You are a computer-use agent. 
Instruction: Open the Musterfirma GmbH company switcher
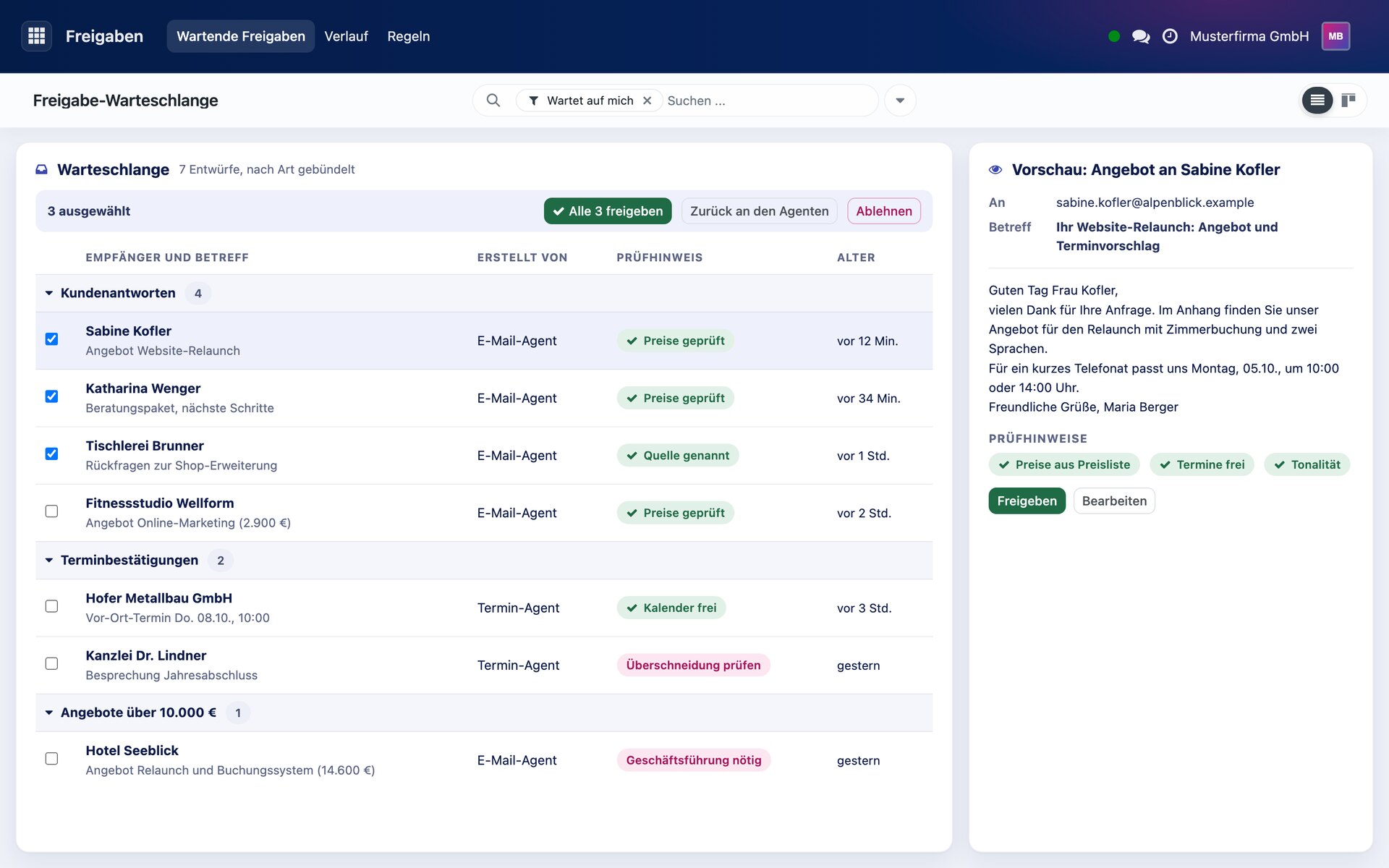(x=1249, y=36)
